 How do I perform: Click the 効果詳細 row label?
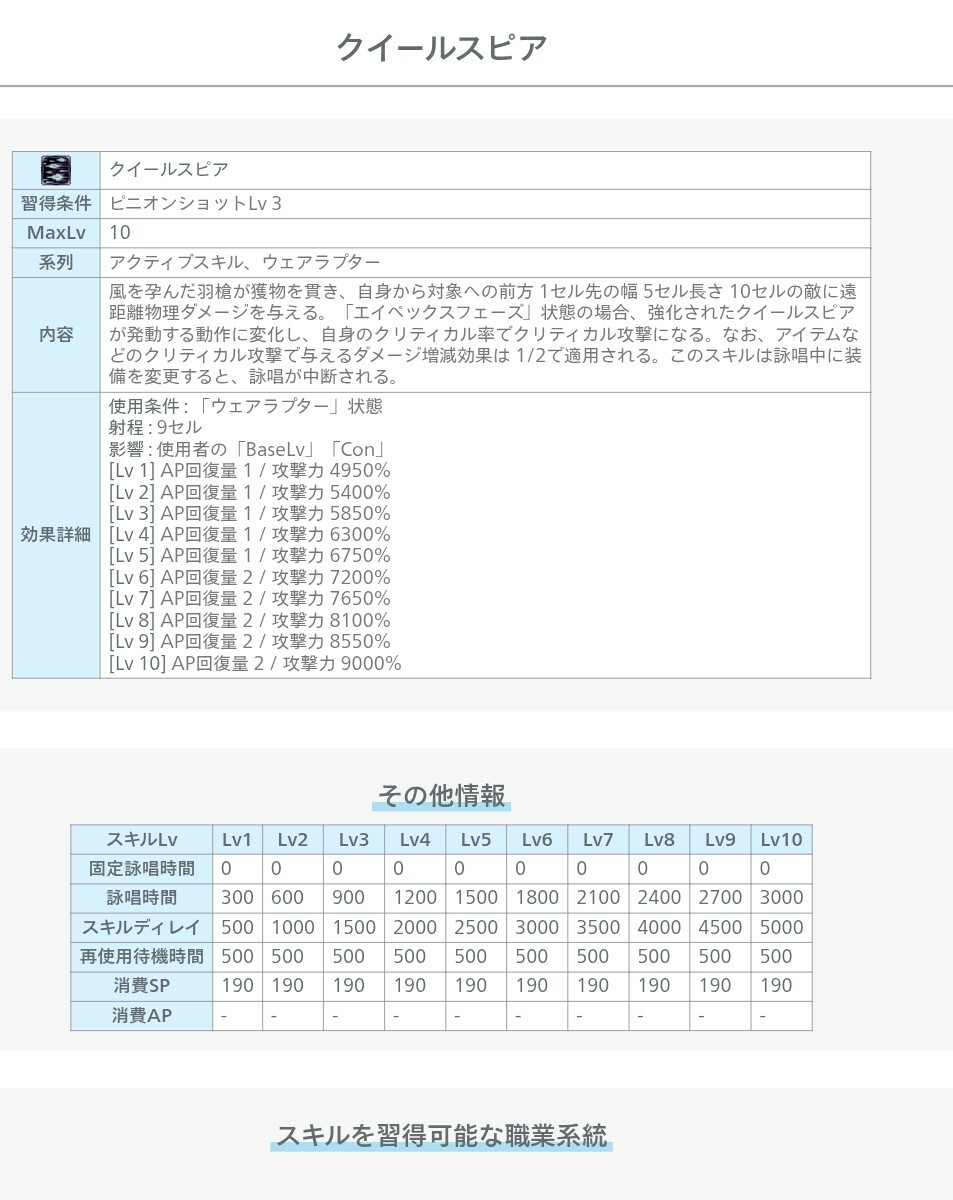(x=56, y=535)
